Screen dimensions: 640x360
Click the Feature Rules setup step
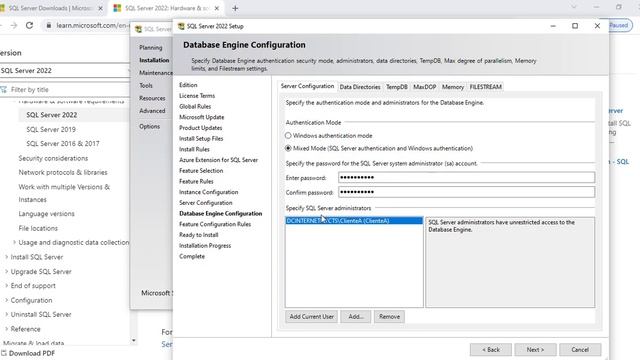[x=196, y=181]
